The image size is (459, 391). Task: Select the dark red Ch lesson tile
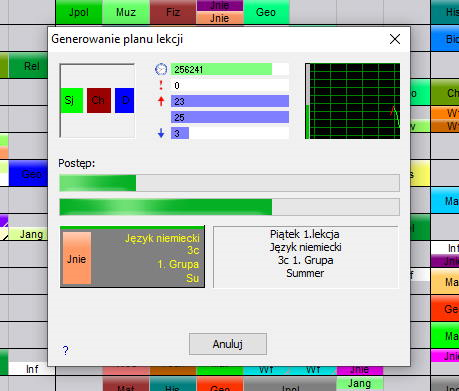[99, 100]
